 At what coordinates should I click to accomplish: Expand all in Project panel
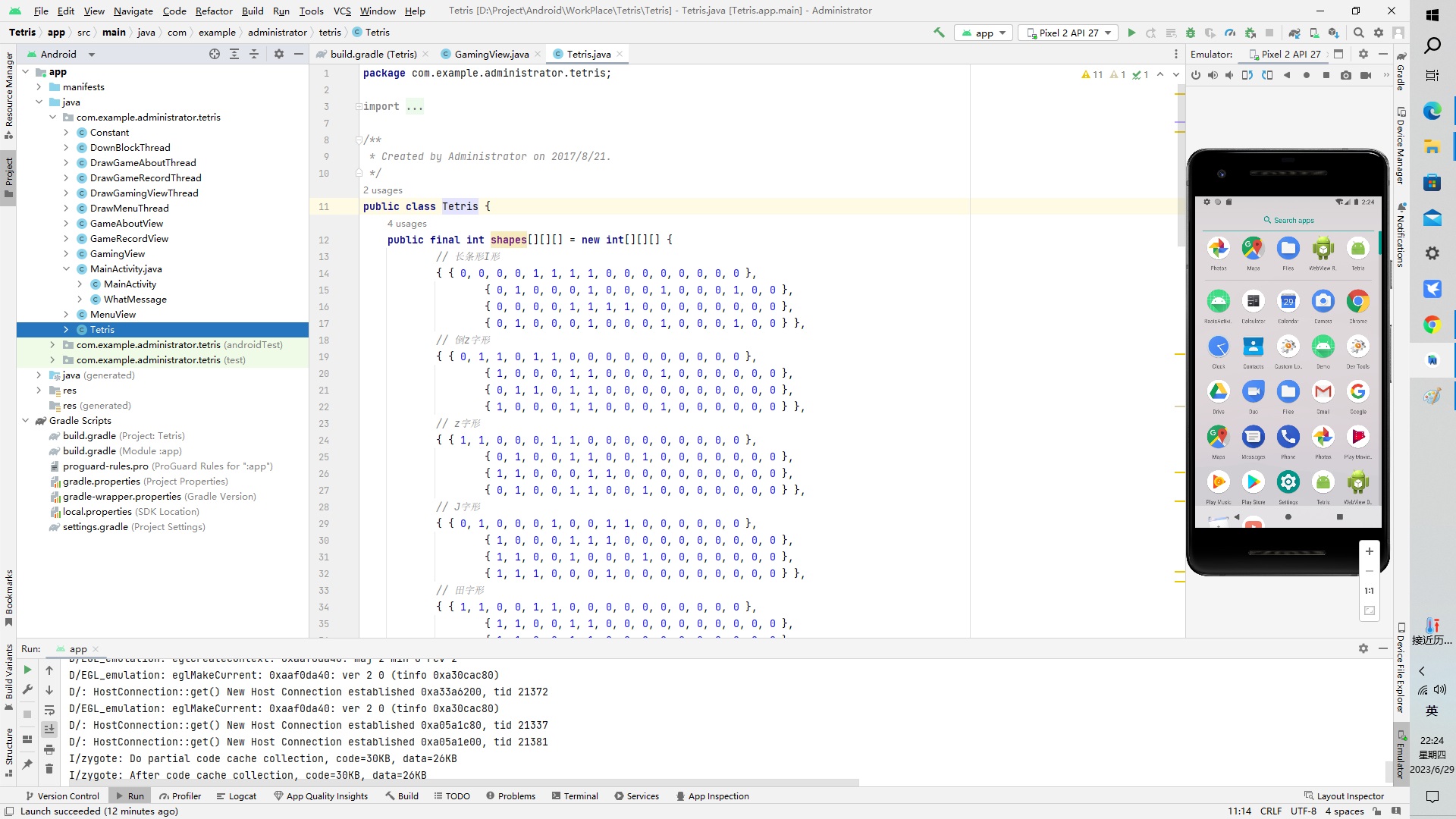pos(234,54)
